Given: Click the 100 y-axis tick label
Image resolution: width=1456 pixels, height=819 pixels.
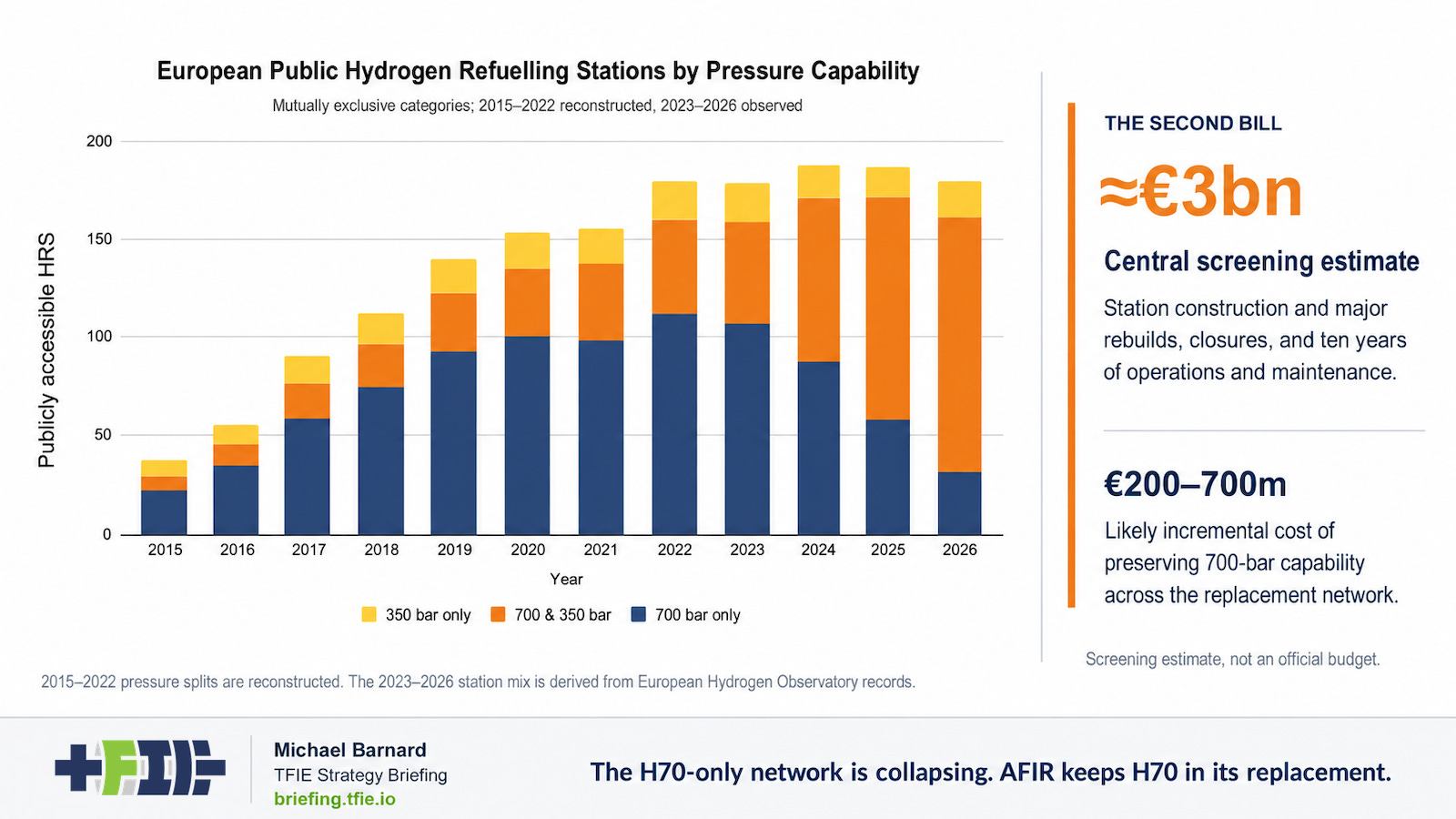Looking at the screenshot, I should click(99, 337).
